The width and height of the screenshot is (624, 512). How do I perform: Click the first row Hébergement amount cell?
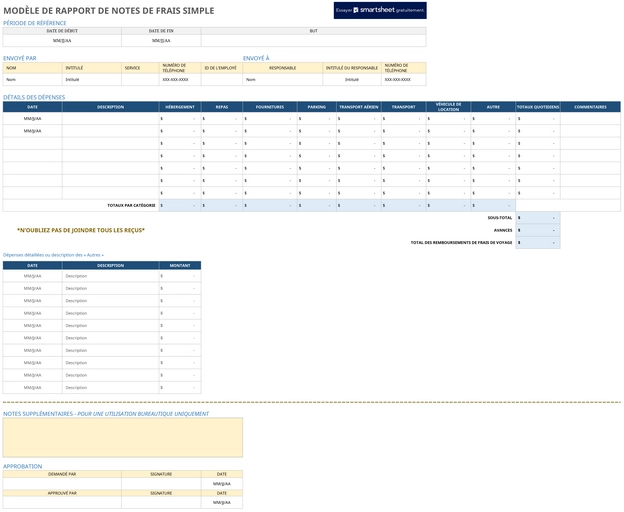pyautogui.click(x=180, y=119)
